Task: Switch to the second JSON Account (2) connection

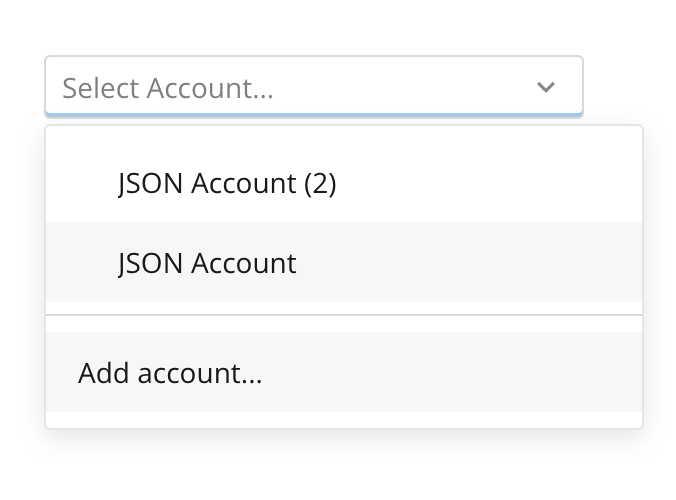Action: pos(227,183)
